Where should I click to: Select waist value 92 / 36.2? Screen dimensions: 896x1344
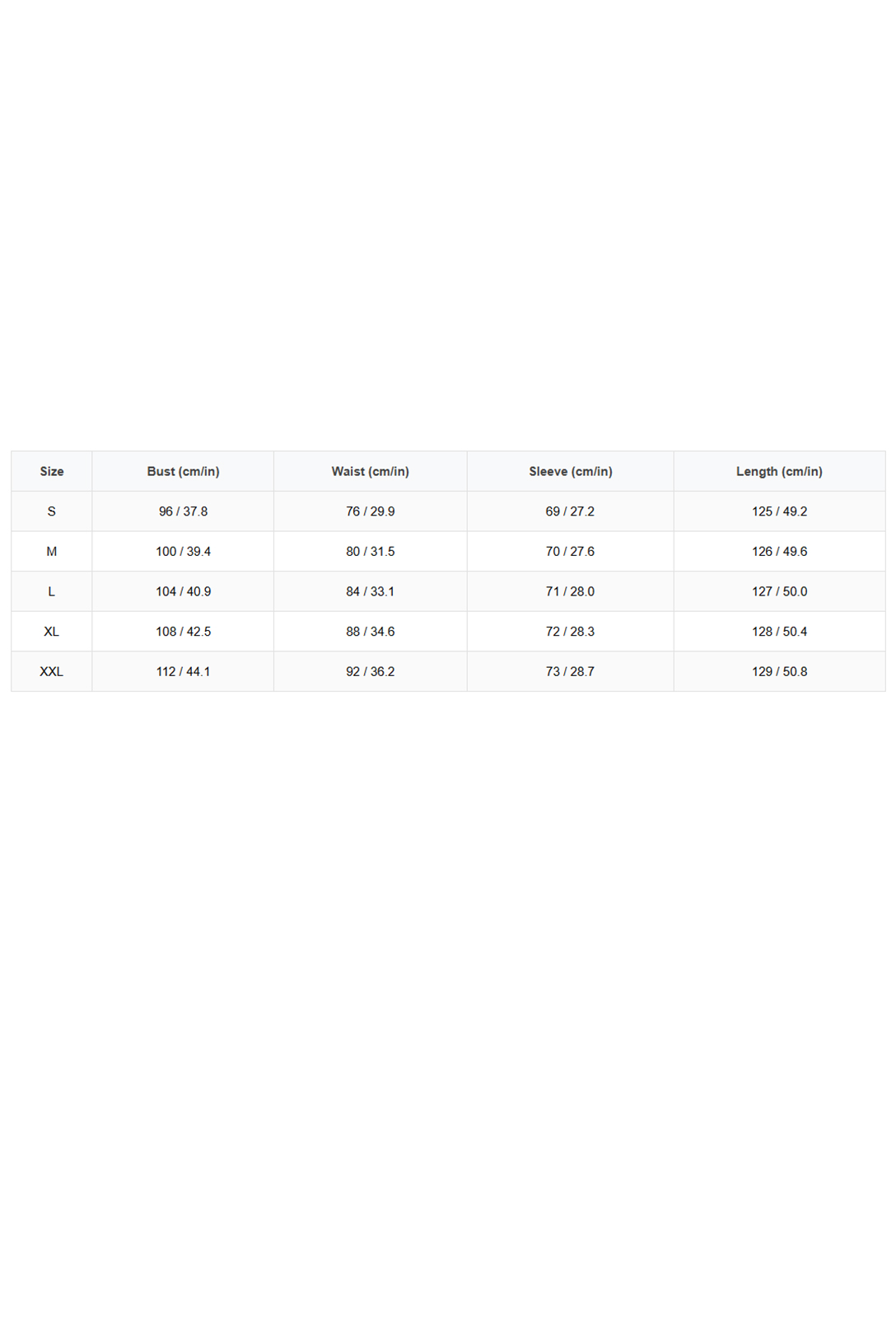coord(371,671)
